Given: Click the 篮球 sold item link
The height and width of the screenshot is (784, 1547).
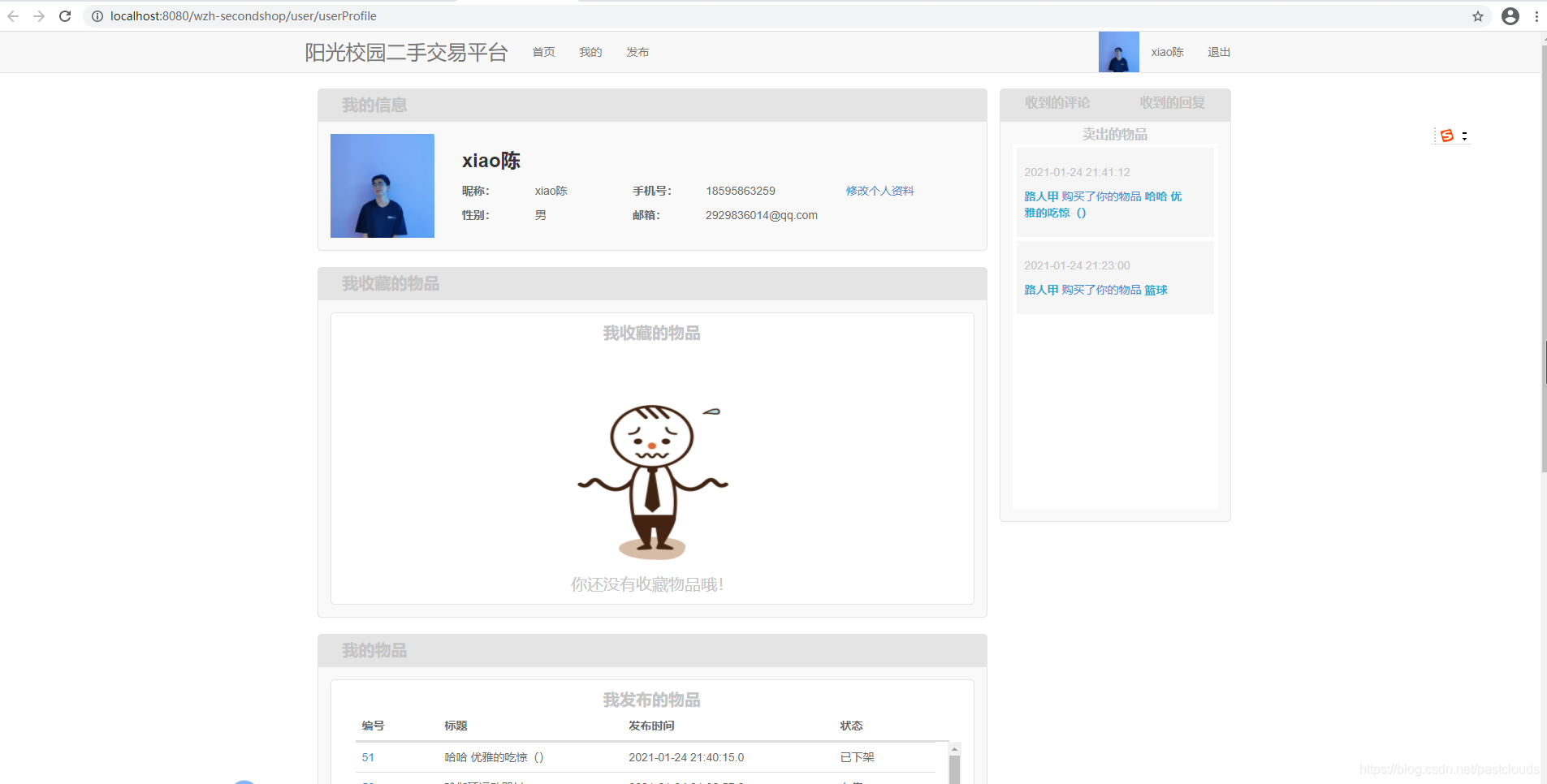Looking at the screenshot, I should coord(1156,290).
